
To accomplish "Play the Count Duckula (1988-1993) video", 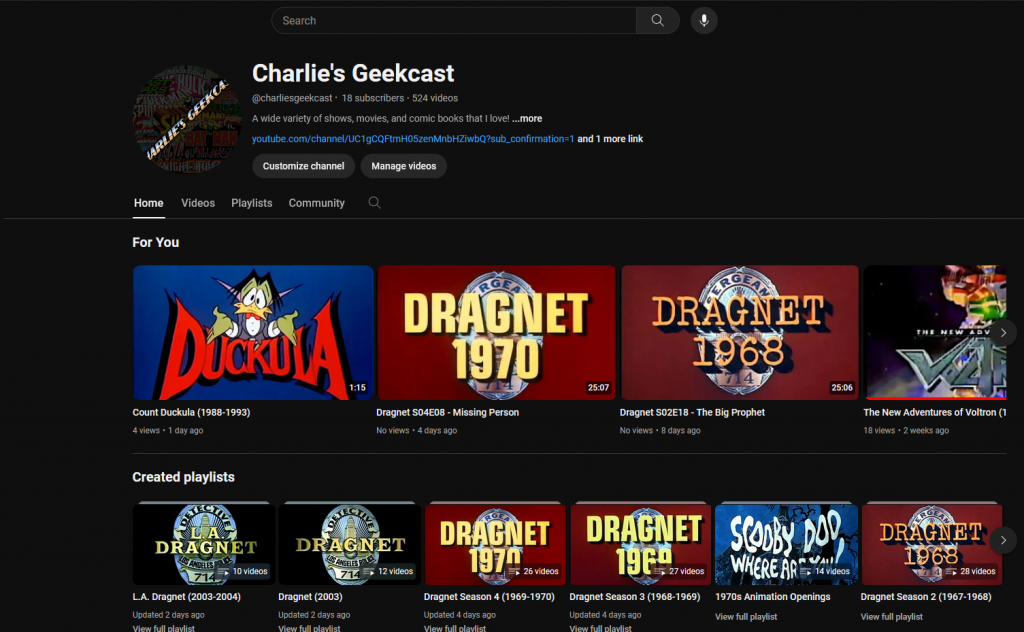I will click(252, 332).
